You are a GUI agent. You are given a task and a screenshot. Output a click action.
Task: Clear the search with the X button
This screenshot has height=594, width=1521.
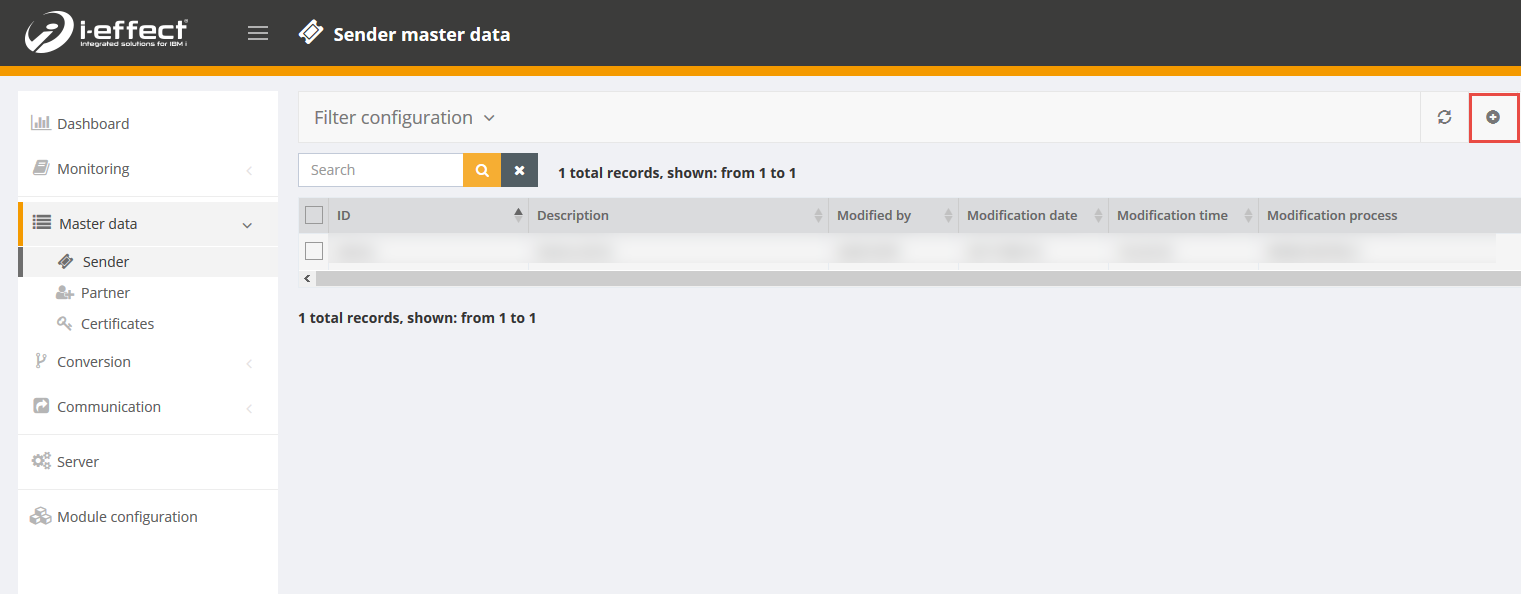click(519, 170)
